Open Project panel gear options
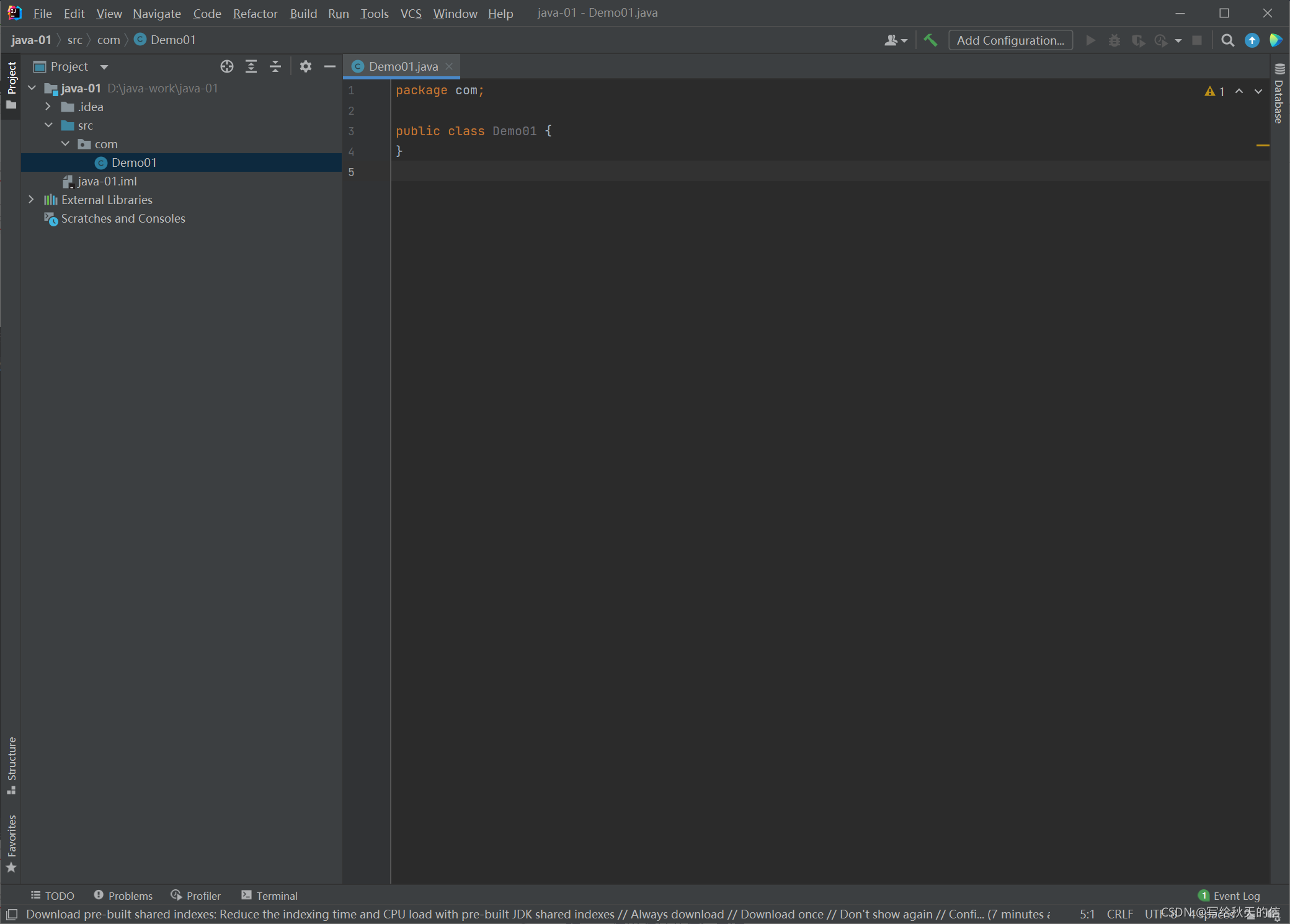1290x924 pixels. [x=305, y=66]
